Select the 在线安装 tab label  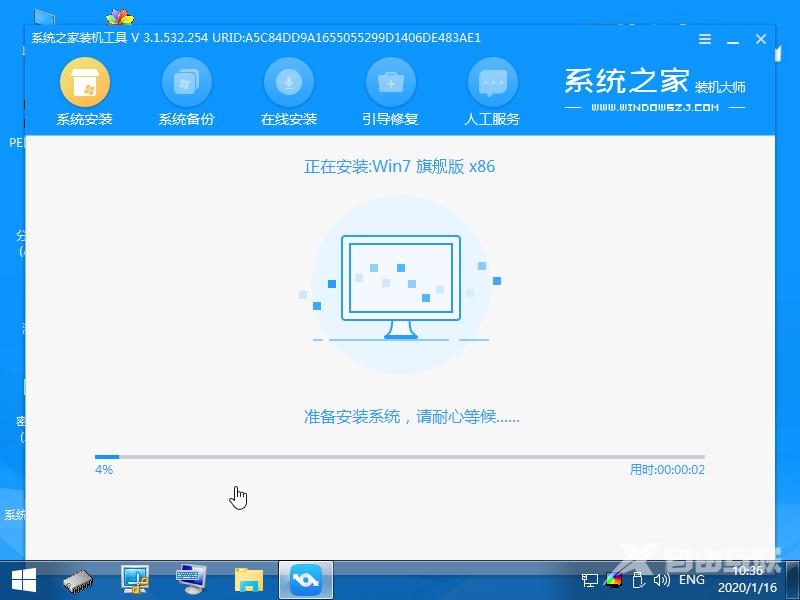coord(289,119)
